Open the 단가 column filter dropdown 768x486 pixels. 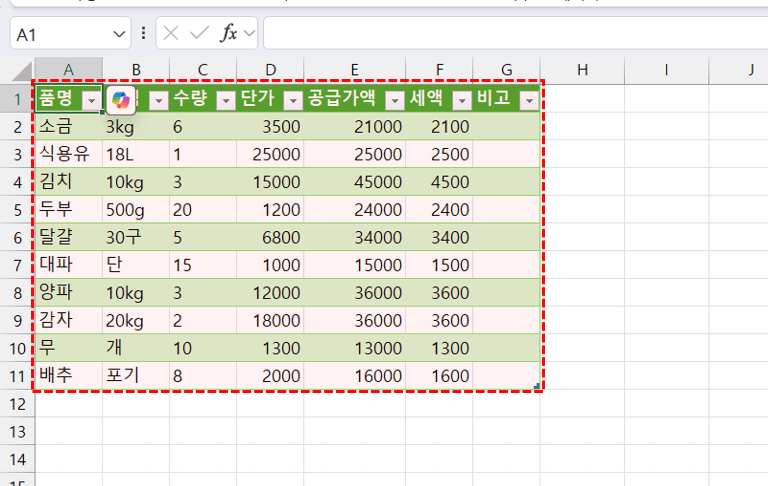coord(293,100)
